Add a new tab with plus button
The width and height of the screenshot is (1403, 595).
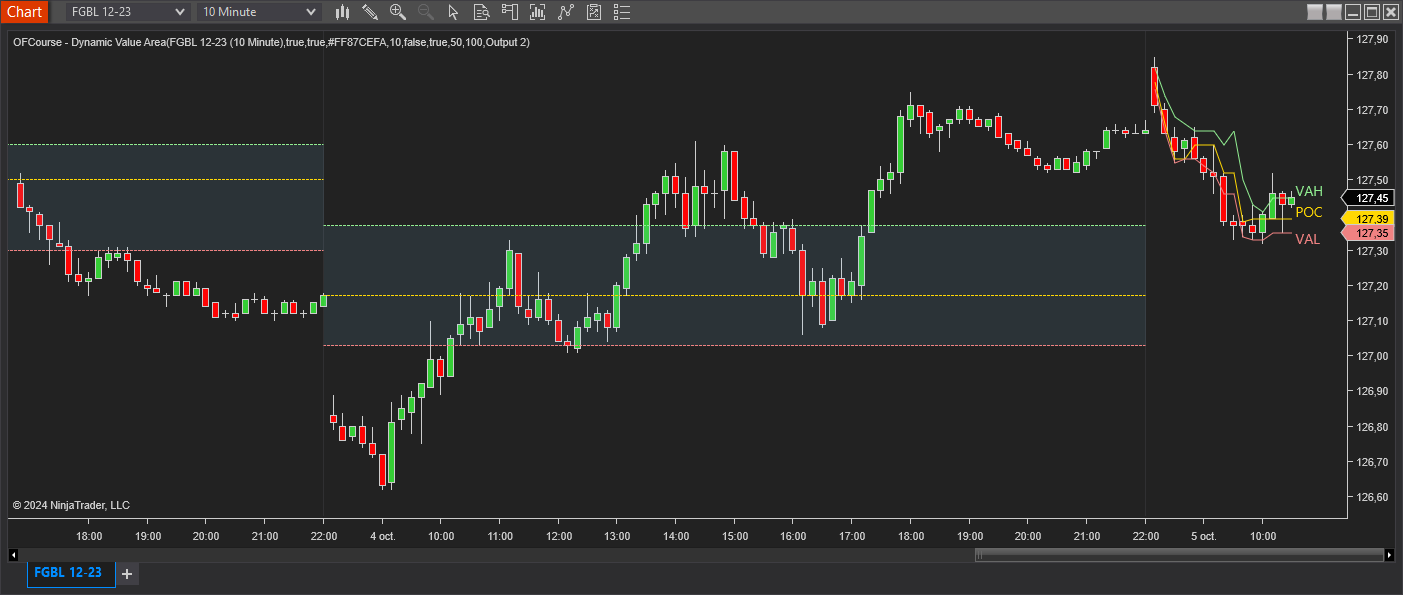[127, 574]
